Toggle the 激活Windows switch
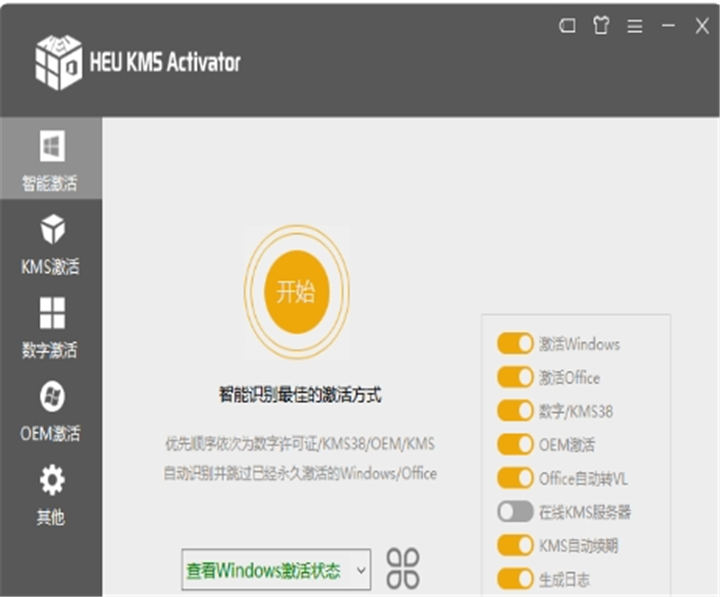This screenshot has height=597, width=720. pos(515,344)
